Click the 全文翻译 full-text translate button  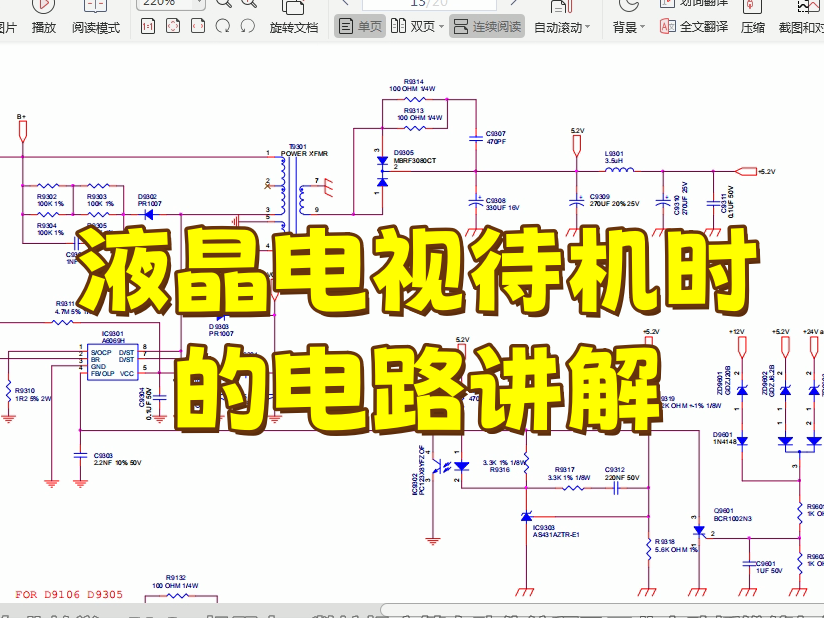tap(694, 27)
